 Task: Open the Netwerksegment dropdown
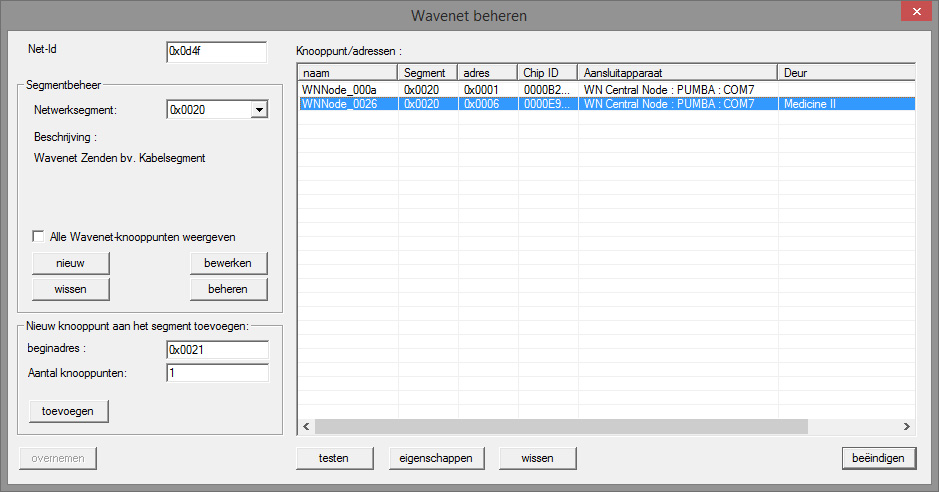[x=259, y=110]
